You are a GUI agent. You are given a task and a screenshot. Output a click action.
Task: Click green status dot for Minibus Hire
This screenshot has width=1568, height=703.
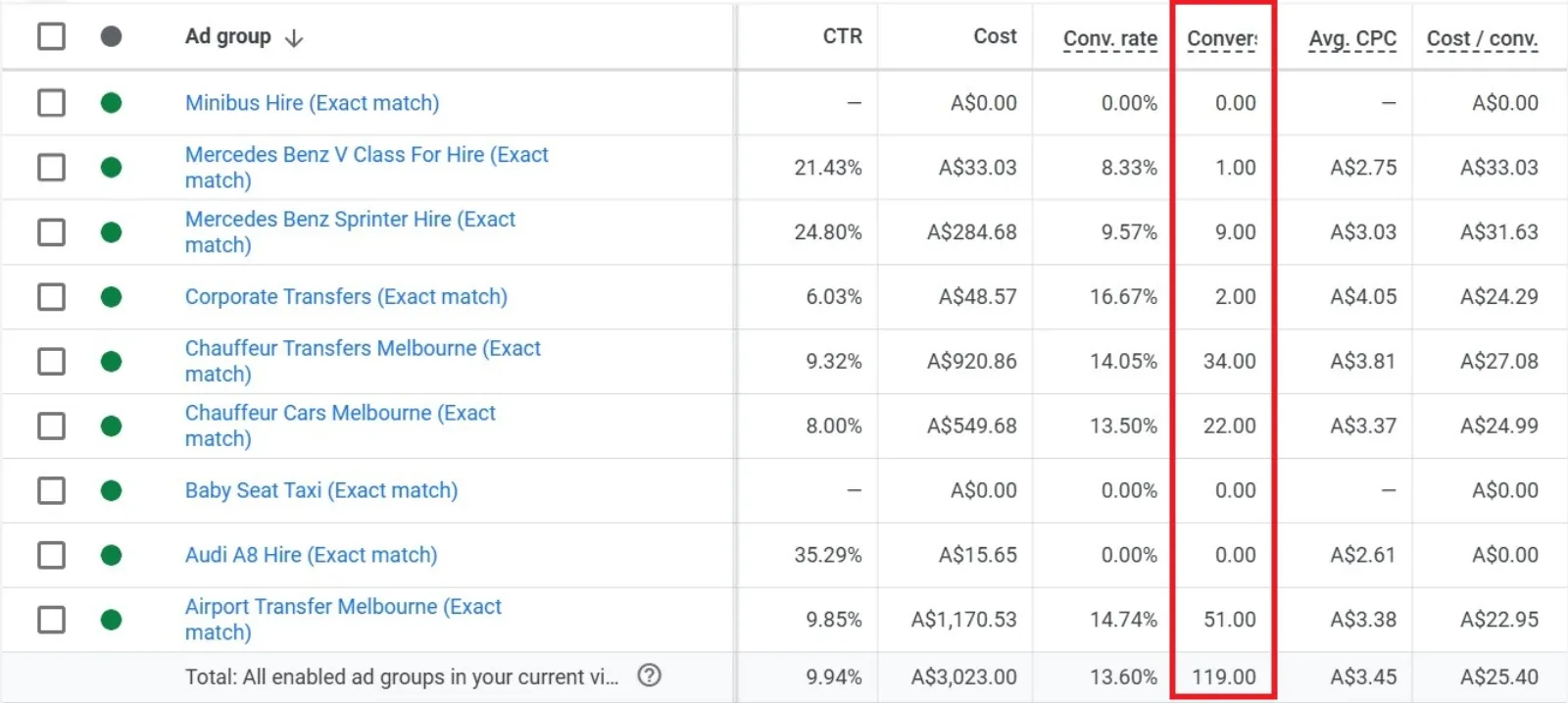111,103
